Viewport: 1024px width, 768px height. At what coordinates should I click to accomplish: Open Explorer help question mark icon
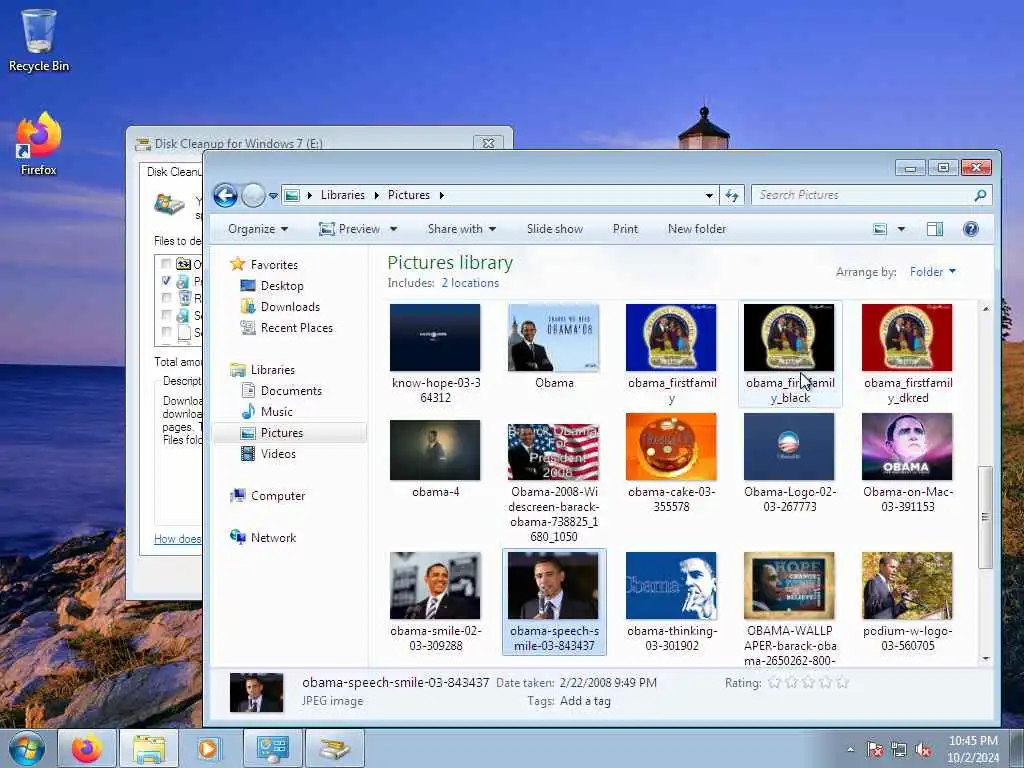[x=970, y=229]
